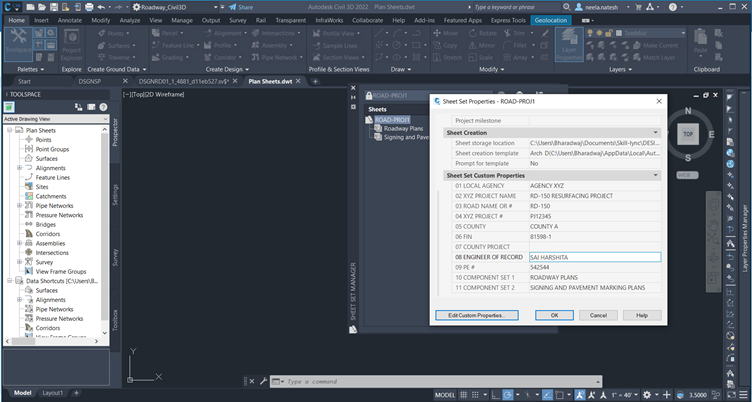Click the Project Explorer ribbon button

(71, 45)
